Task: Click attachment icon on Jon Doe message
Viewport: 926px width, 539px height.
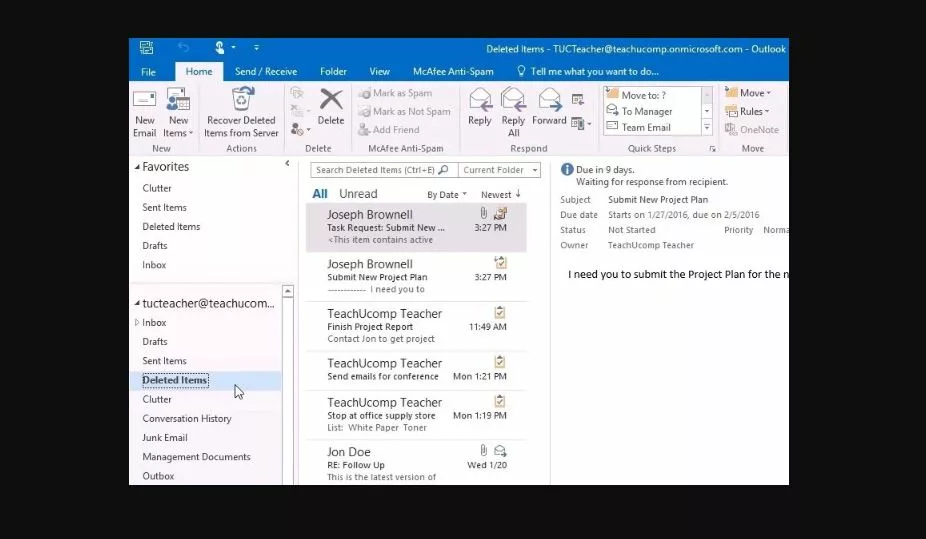Action: [x=483, y=450]
